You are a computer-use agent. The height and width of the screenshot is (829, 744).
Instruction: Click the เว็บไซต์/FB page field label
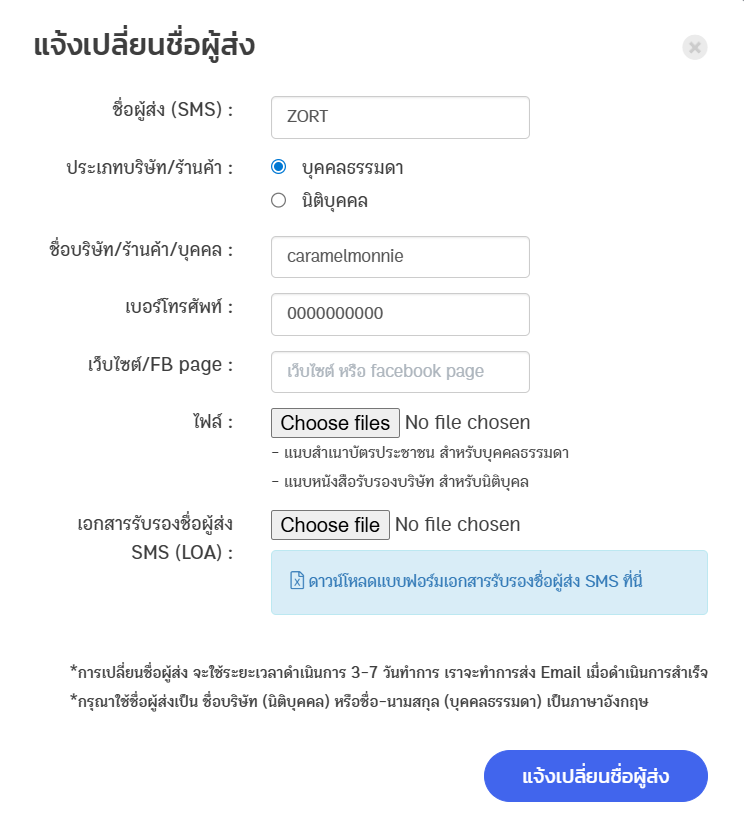pyautogui.click(x=160, y=365)
